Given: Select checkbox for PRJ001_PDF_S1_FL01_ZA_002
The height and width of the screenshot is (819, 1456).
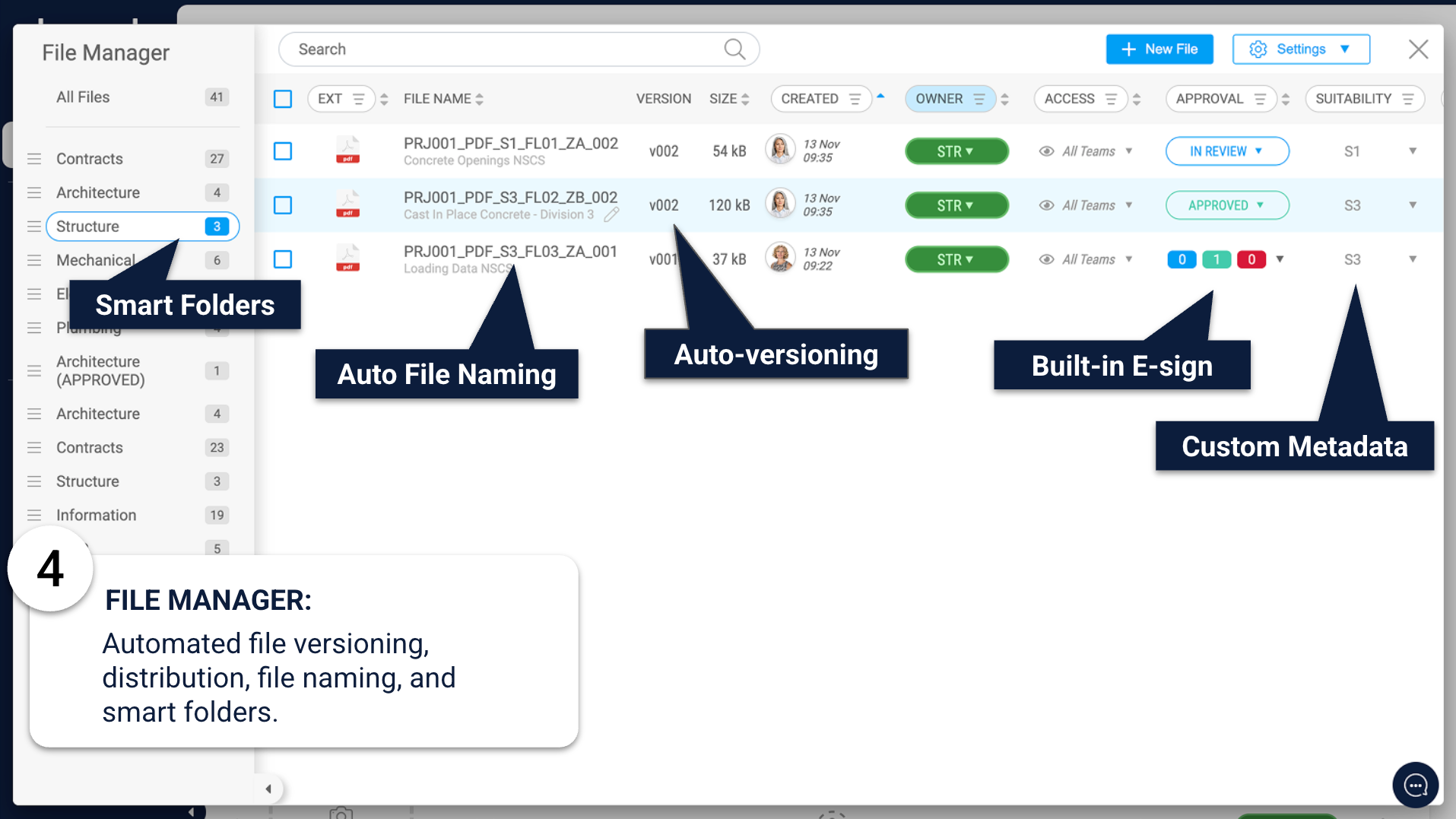Looking at the screenshot, I should click(x=283, y=151).
